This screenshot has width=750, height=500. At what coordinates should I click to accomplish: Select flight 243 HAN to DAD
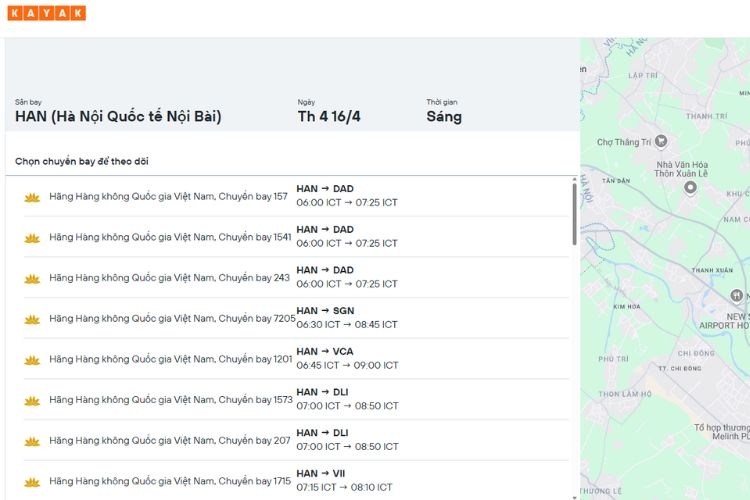coord(296,278)
